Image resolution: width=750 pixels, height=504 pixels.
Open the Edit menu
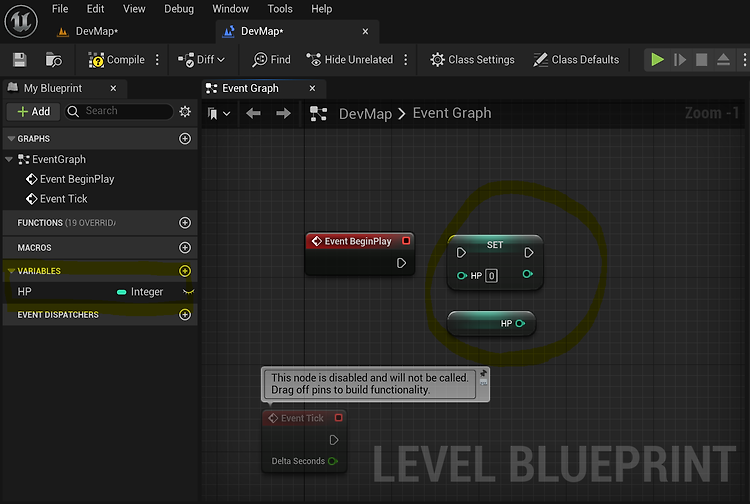95,9
